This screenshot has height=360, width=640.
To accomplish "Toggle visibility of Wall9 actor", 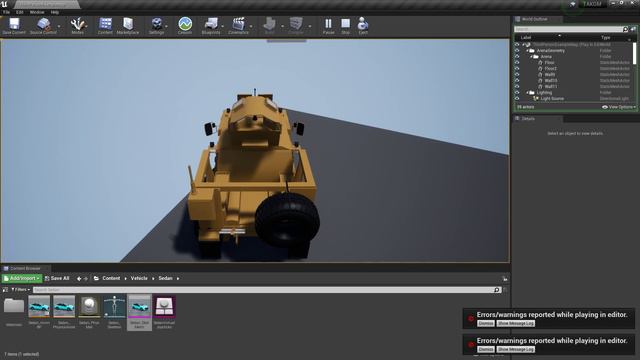I will pos(517,75).
